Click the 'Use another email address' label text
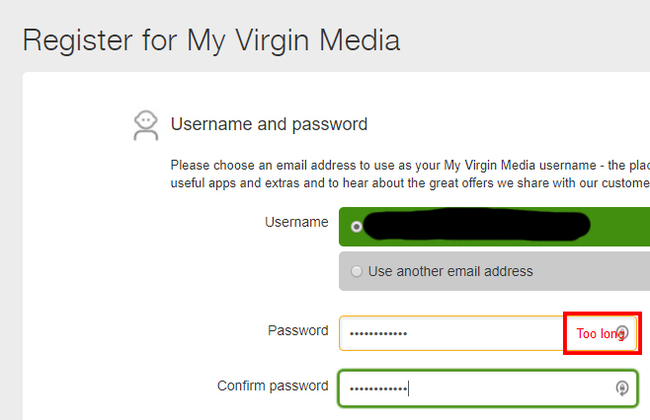 [450, 271]
